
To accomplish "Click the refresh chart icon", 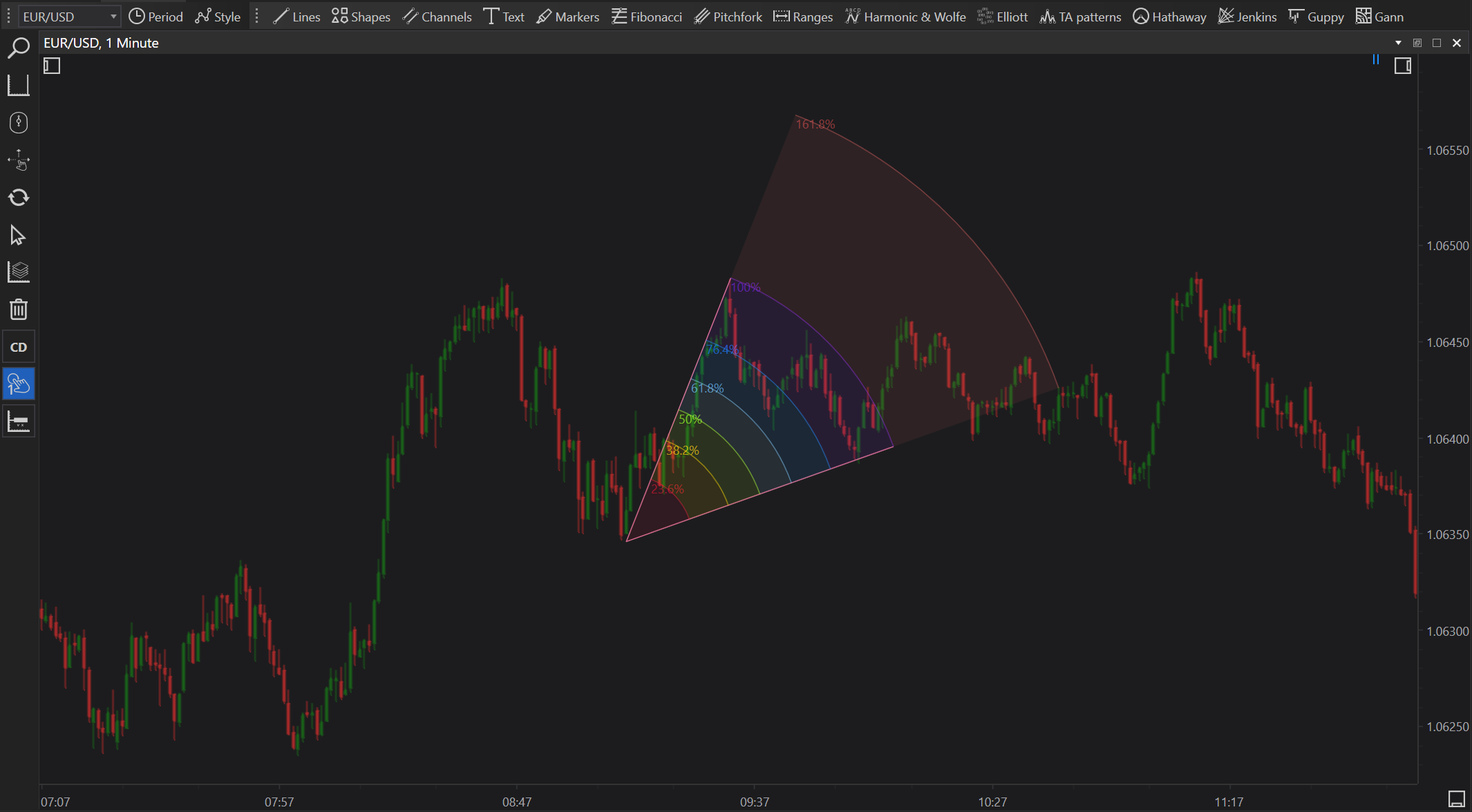I will [x=19, y=198].
